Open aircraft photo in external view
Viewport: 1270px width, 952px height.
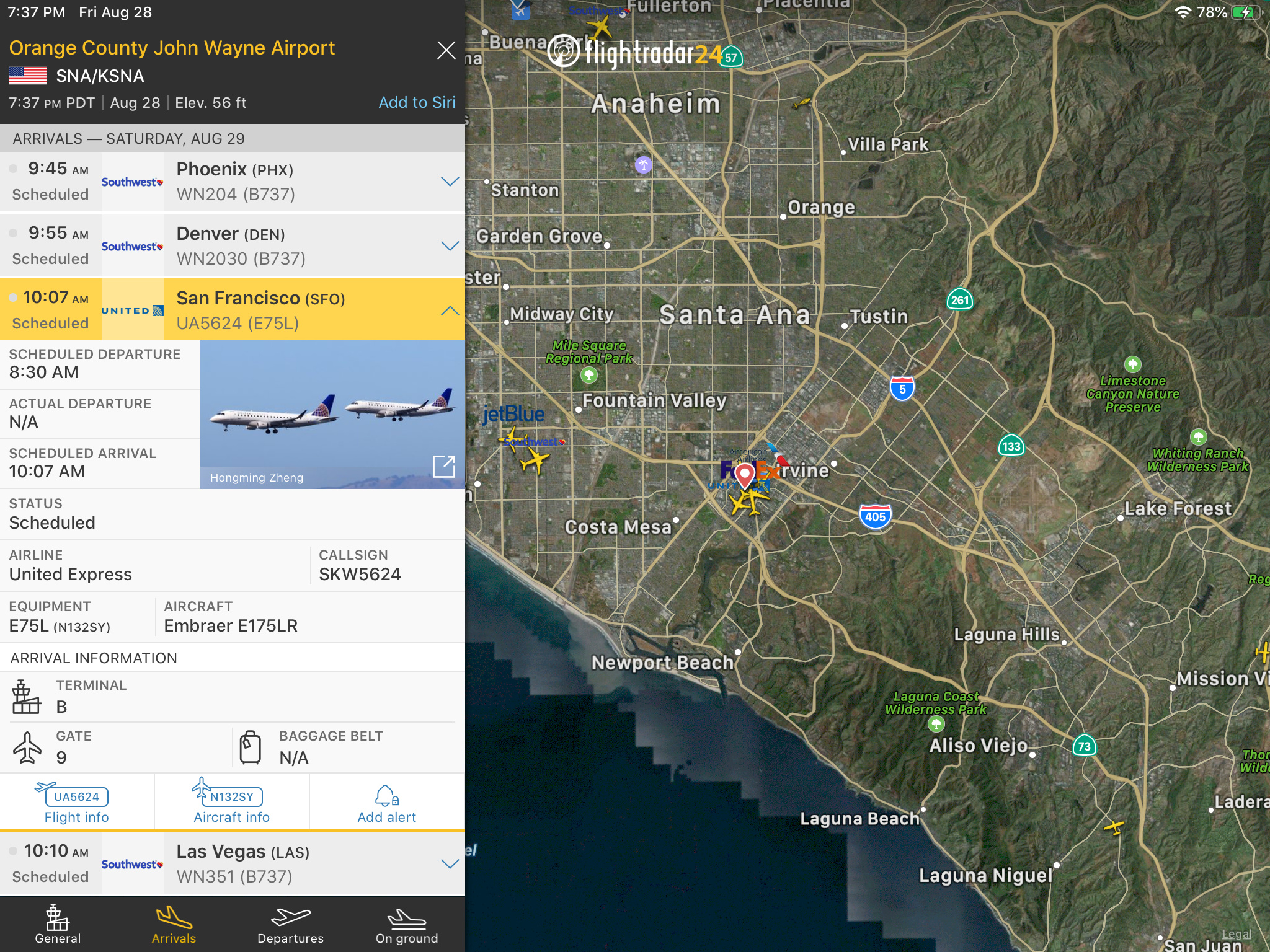(443, 466)
